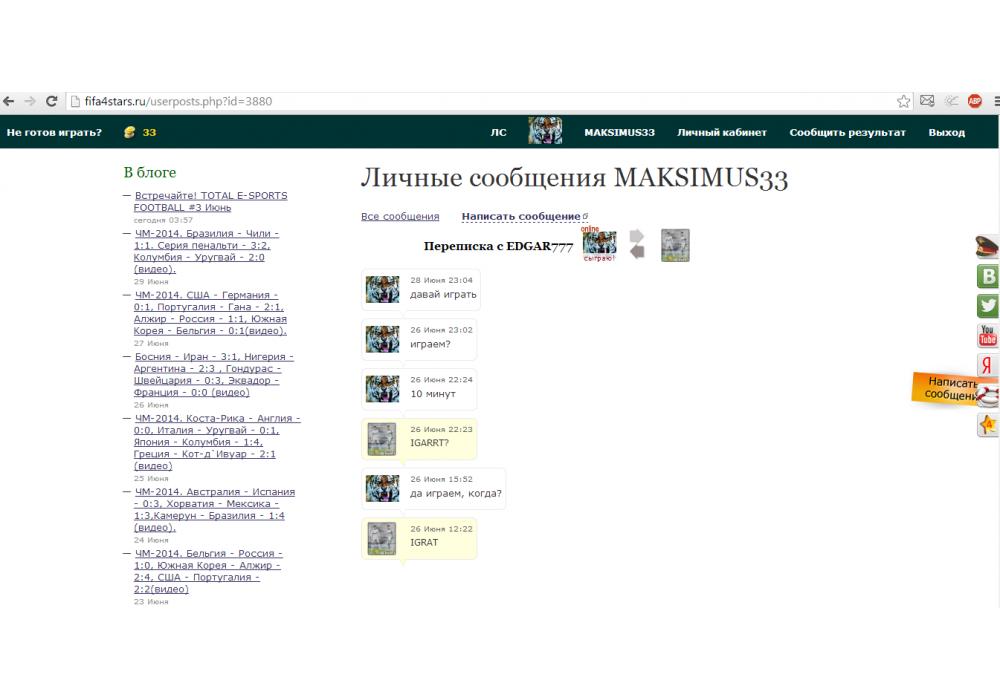Click the 'Выход' logout link
The image size is (1000, 700).
click(x=946, y=132)
